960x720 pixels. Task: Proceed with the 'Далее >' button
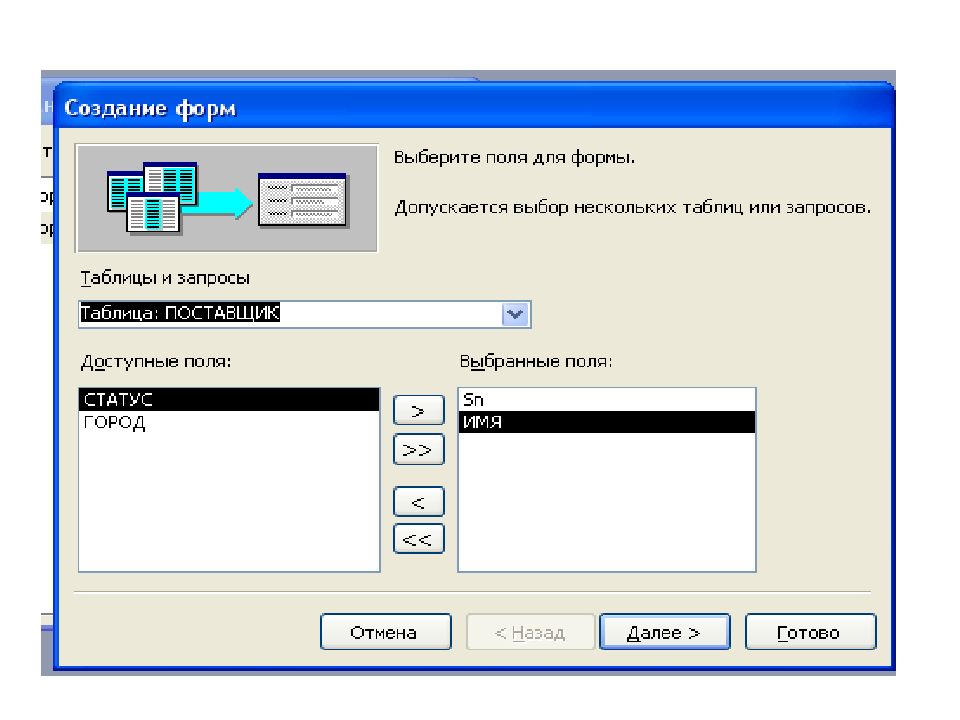coord(664,633)
